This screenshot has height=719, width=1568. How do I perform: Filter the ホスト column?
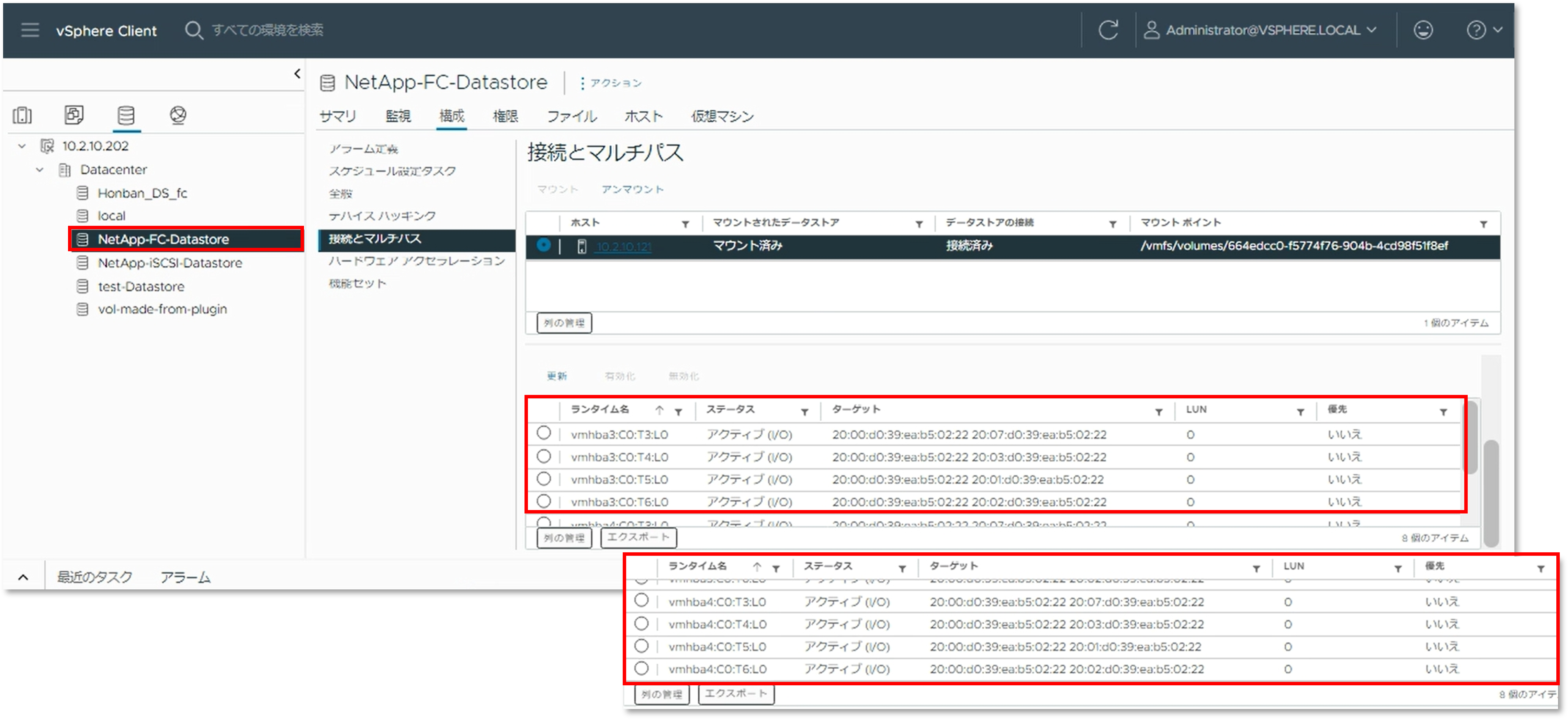(685, 224)
